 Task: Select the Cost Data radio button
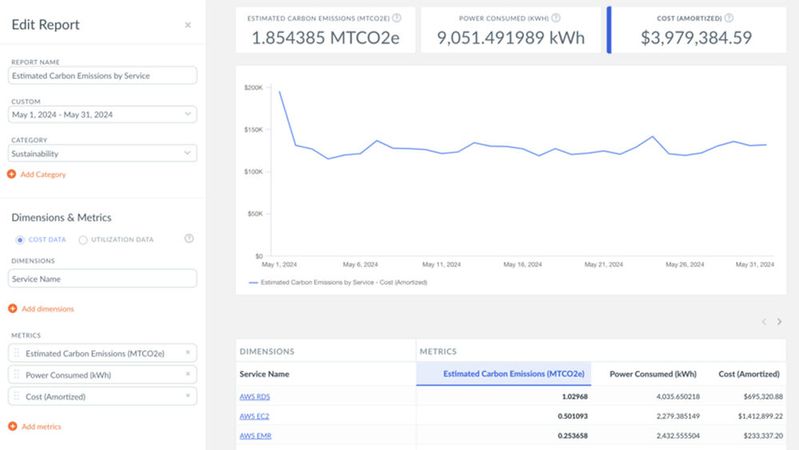click(x=20, y=240)
